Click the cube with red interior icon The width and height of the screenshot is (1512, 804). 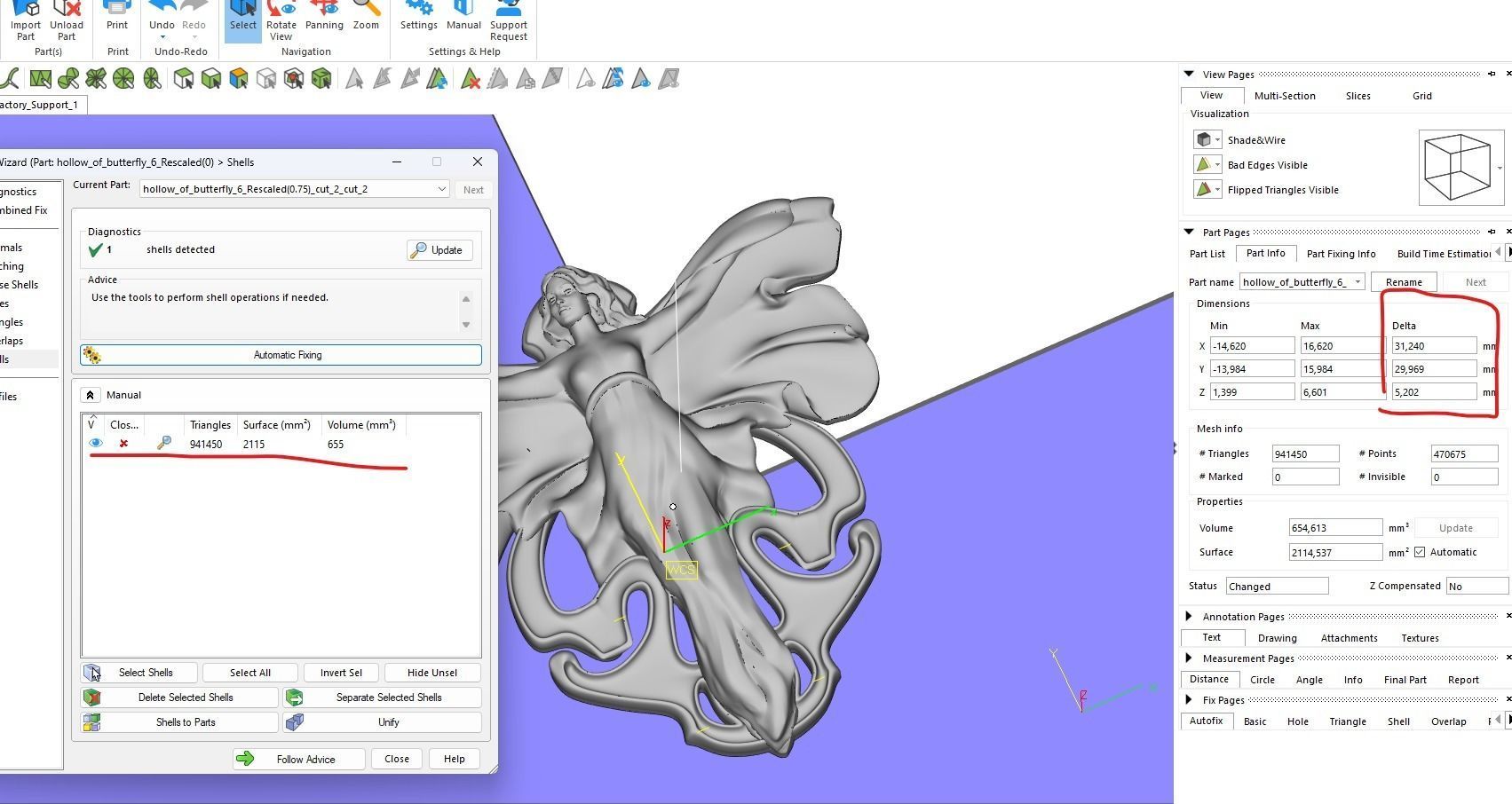(x=294, y=79)
